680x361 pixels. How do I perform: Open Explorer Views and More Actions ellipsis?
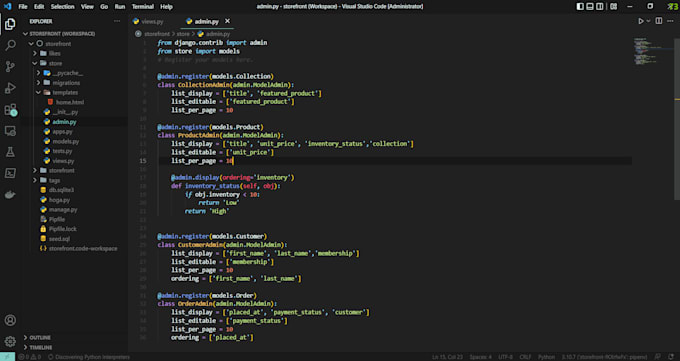117,21
